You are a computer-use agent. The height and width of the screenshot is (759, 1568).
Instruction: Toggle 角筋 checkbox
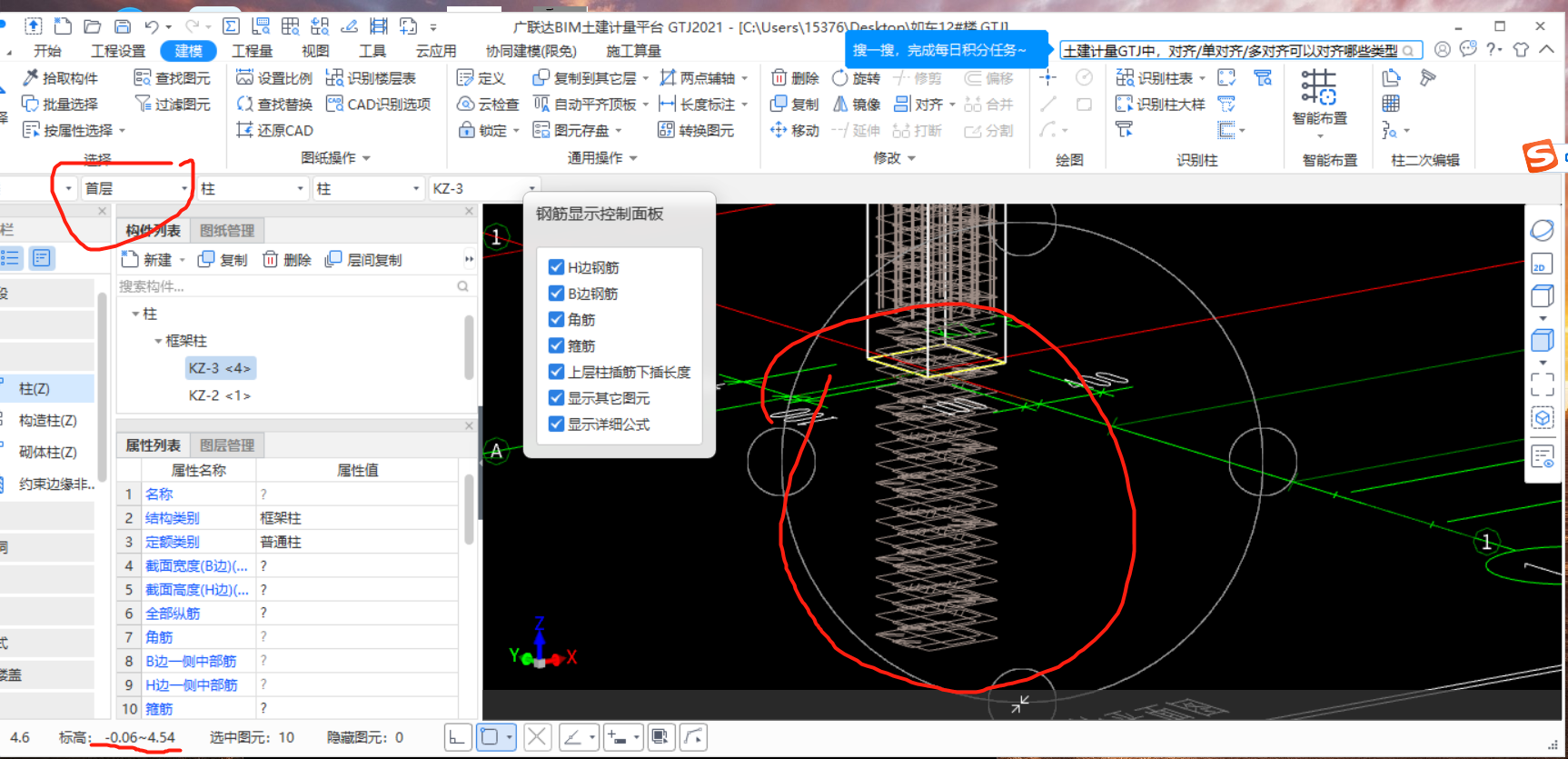556,320
